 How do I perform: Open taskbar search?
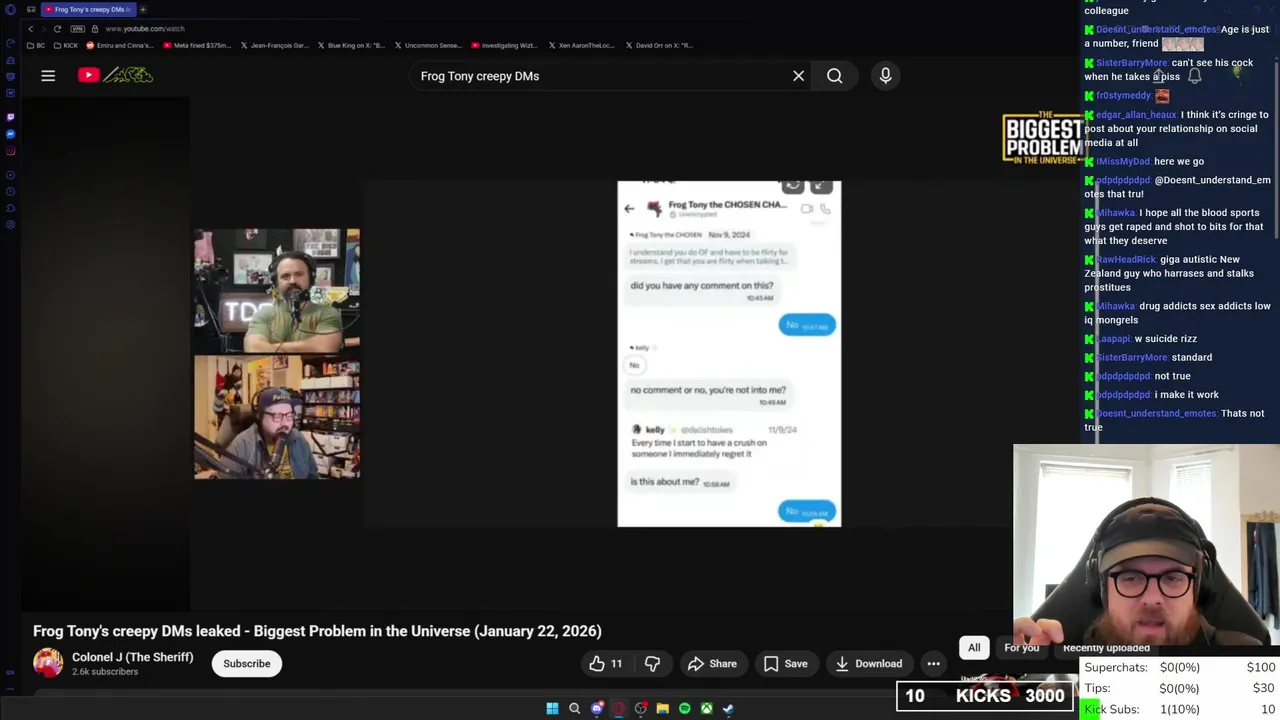pos(574,708)
